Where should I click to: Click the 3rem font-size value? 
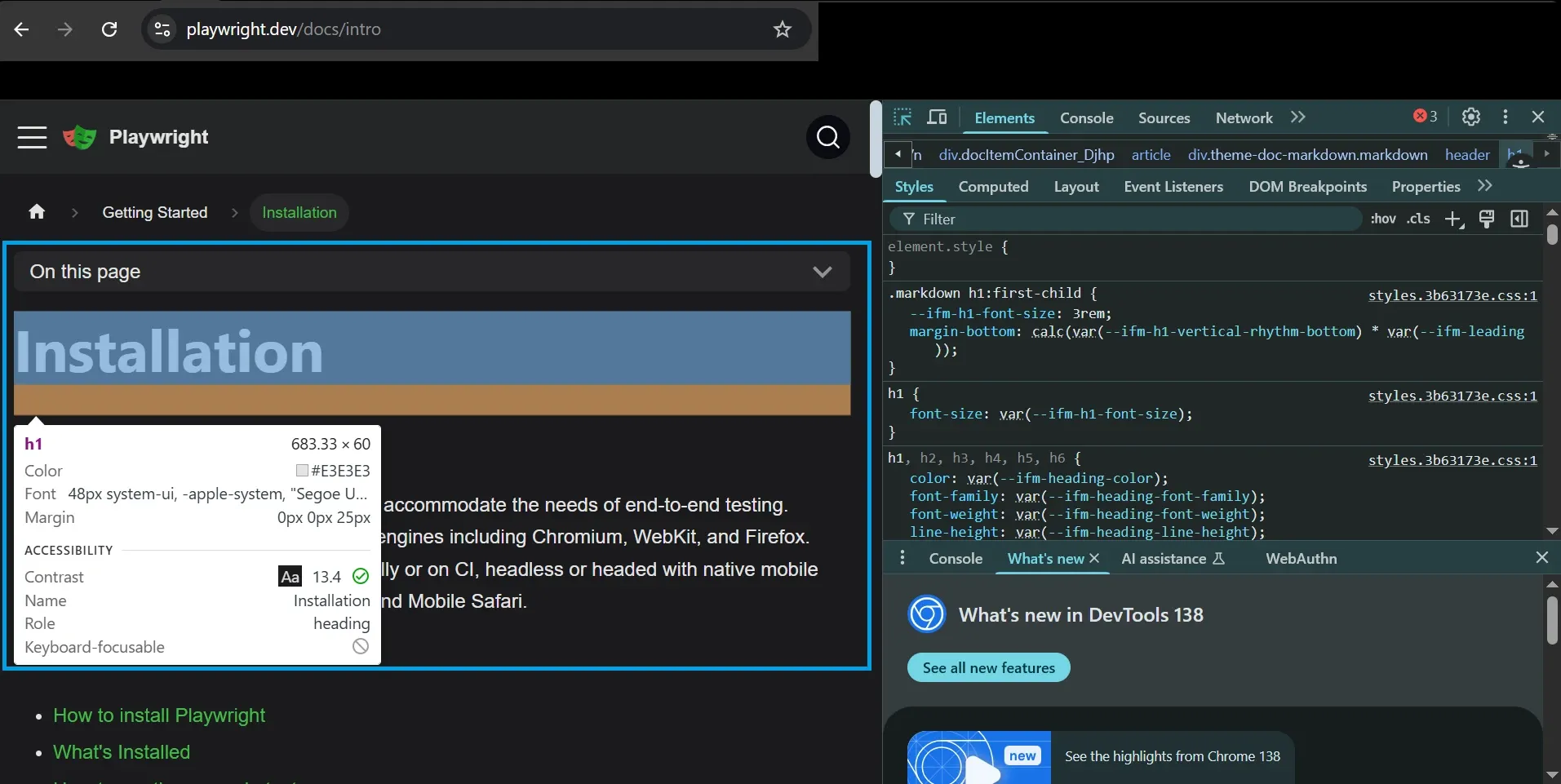[x=1090, y=313]
